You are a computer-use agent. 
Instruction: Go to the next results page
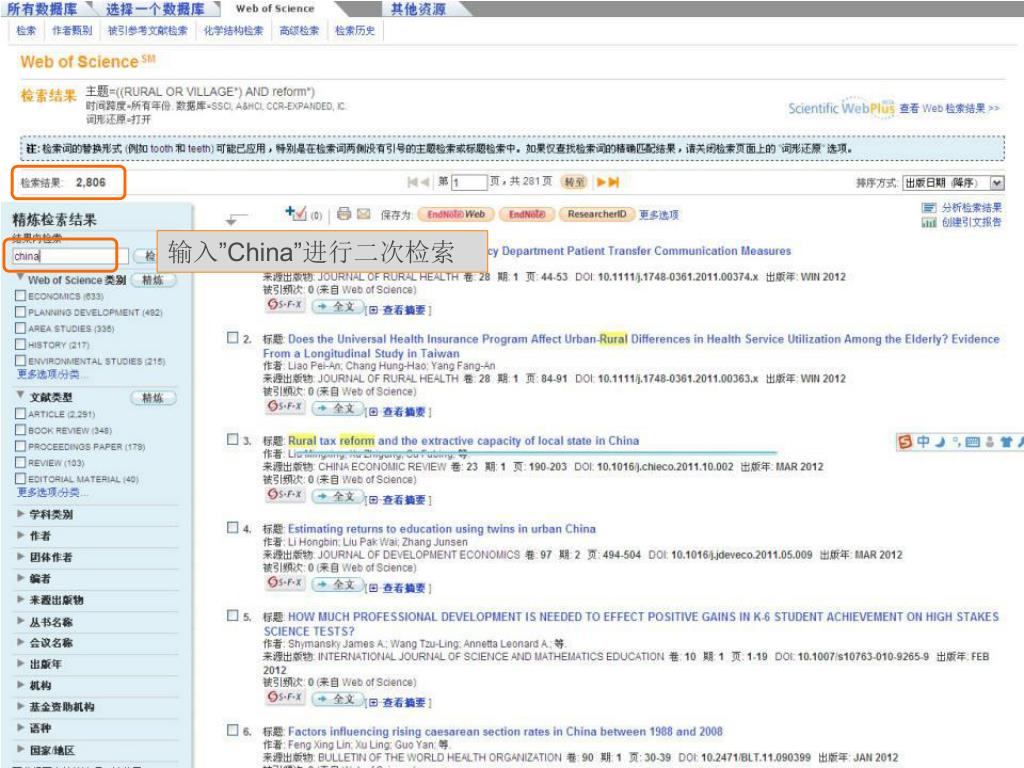[x=601, y=182]
